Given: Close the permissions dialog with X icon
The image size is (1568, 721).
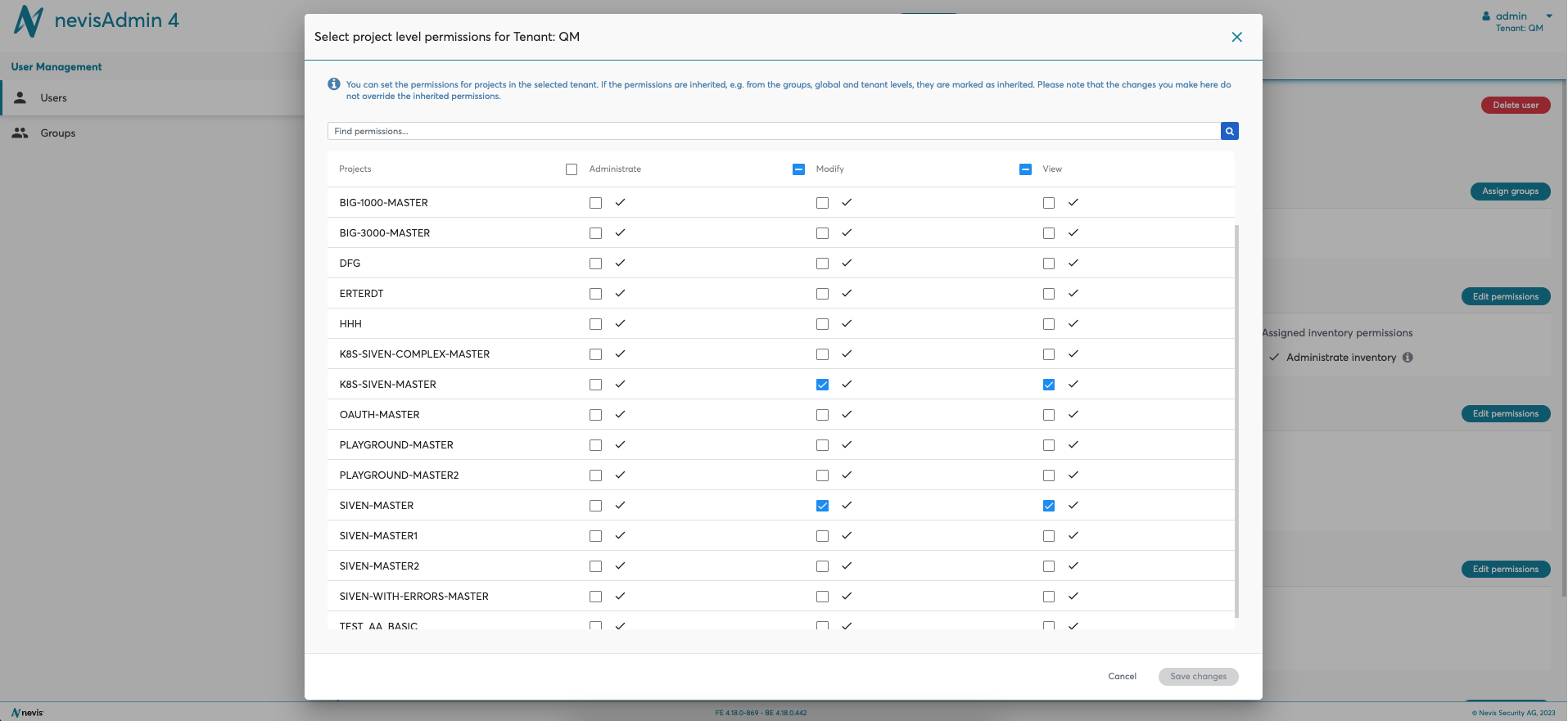Looking at the screenshot, I should (x=1236, y=37).
